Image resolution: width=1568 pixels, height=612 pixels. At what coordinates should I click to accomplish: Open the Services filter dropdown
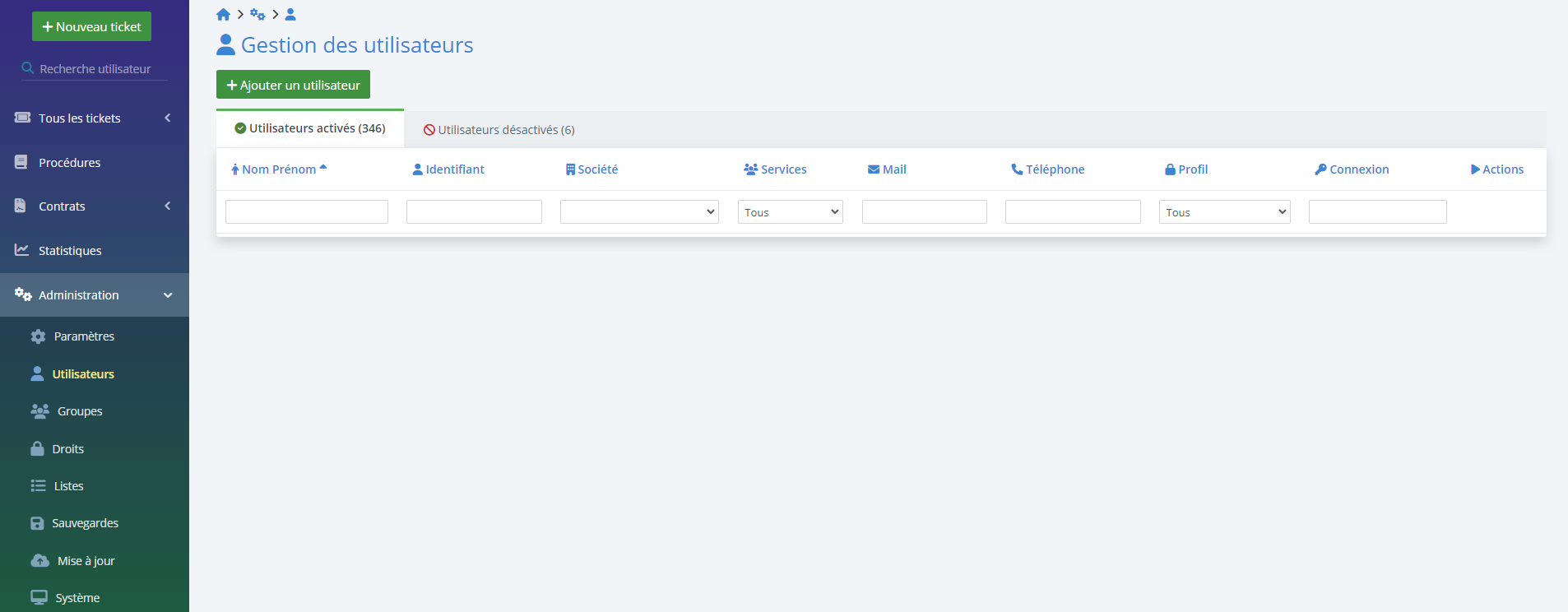(x=790, y=211)
